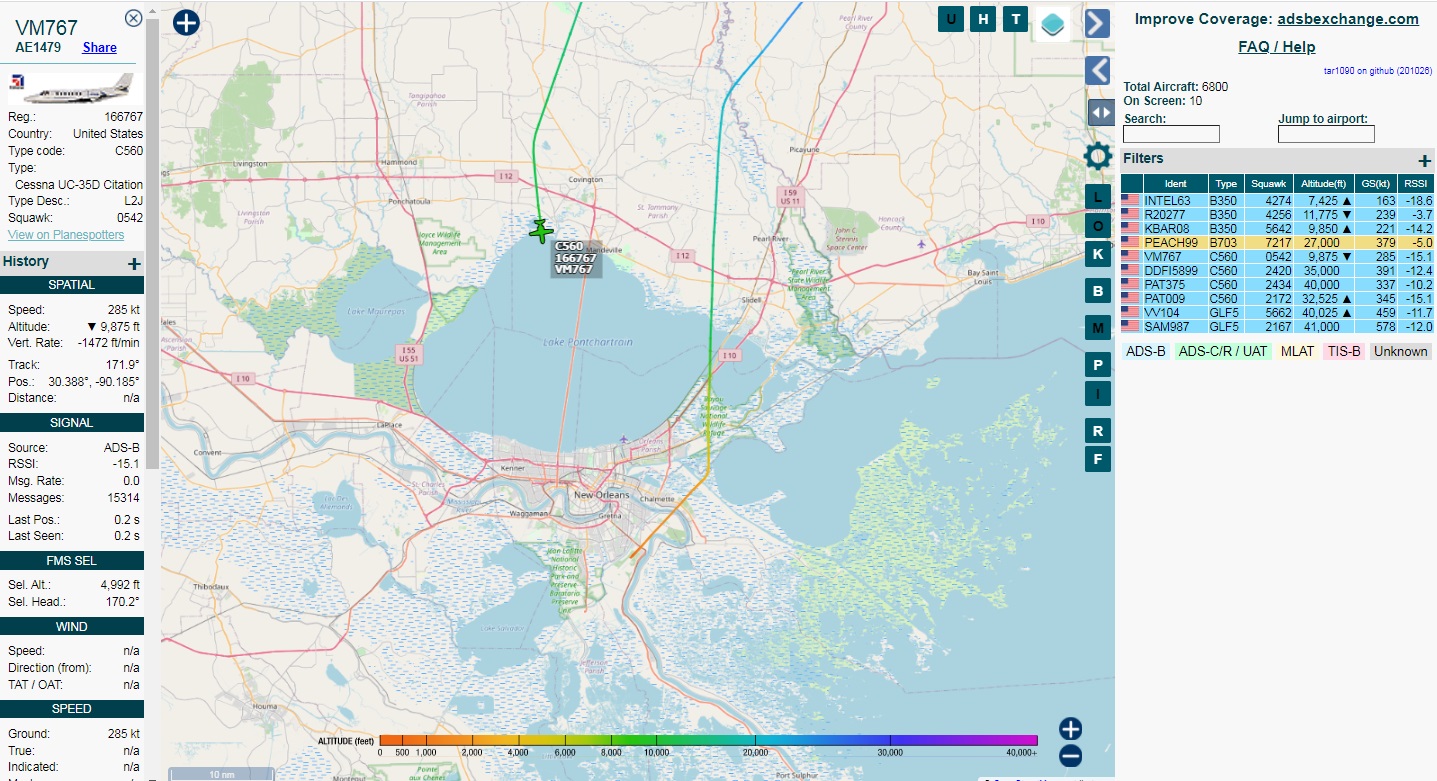Click the ADS-C/R / UAT legend label

pos(1223,351)
